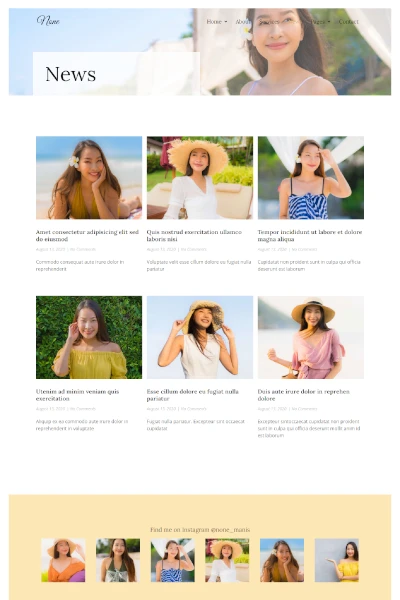Open the blue striped dress post image

pyautogui.click(x=311, y=178)
